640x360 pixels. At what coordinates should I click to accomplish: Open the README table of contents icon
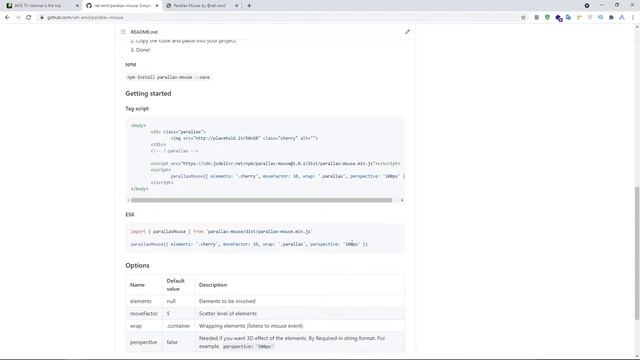pos(123,32)
